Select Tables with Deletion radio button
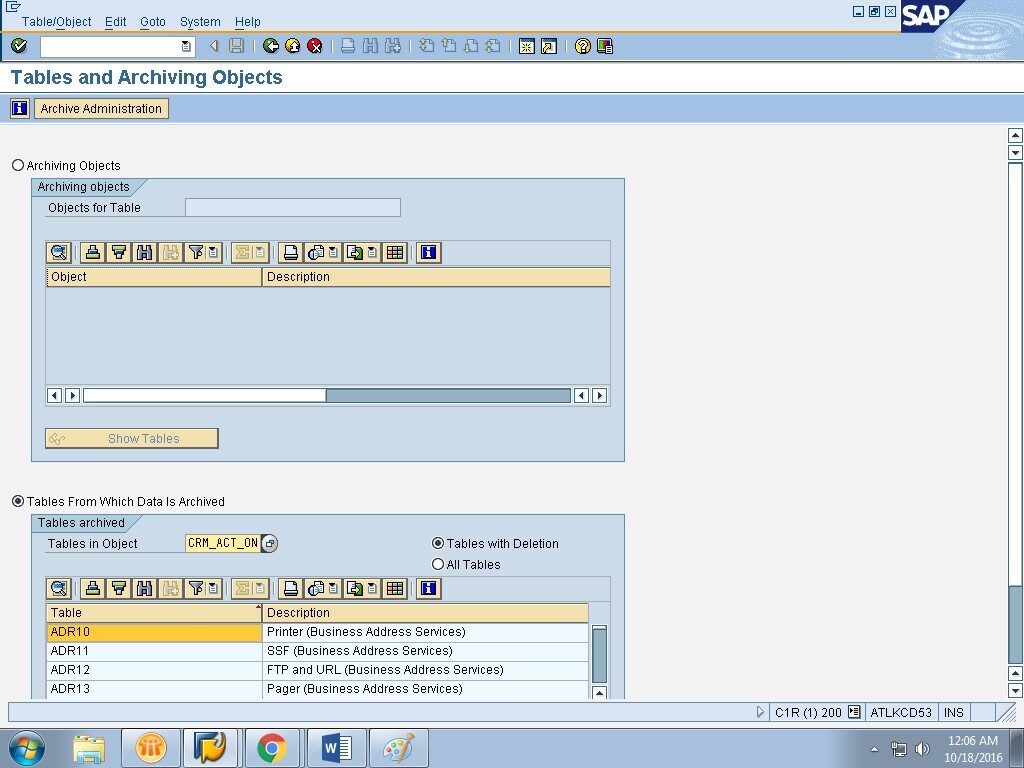1024x768 pixels. pos(438,543)
